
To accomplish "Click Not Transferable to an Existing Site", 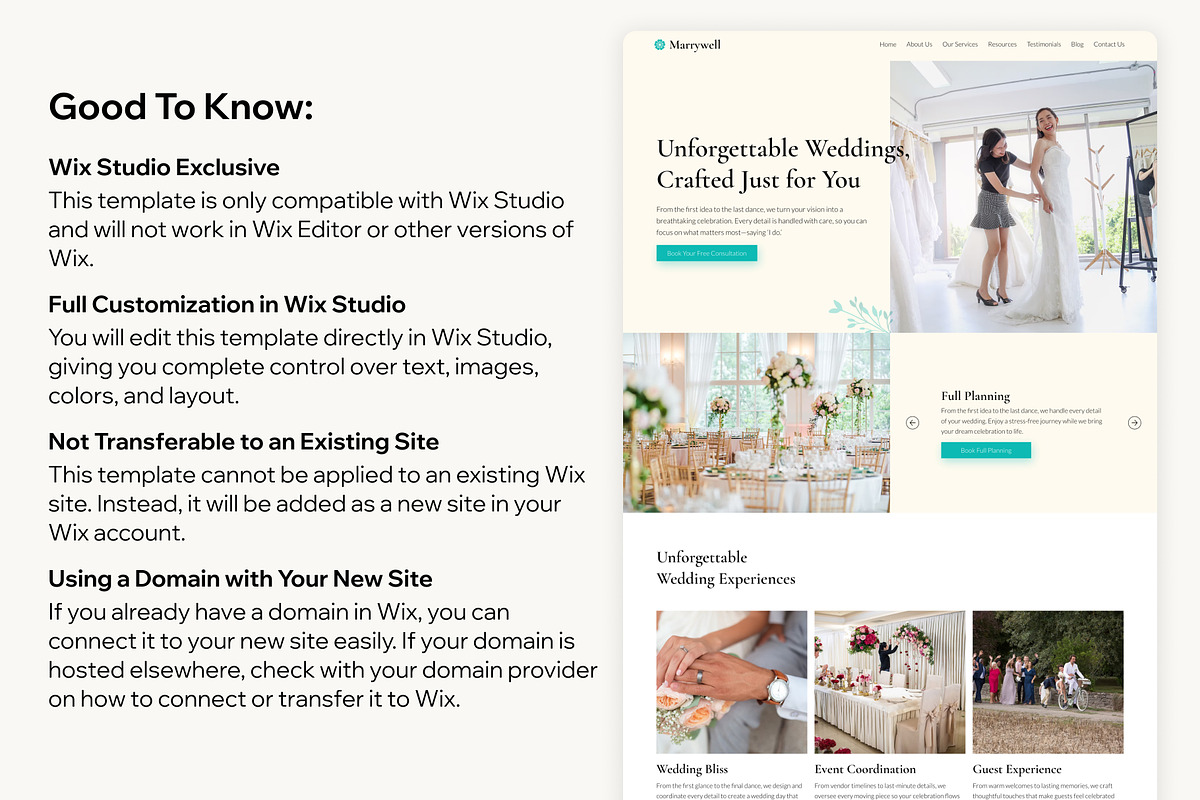I will coord(244,441).
